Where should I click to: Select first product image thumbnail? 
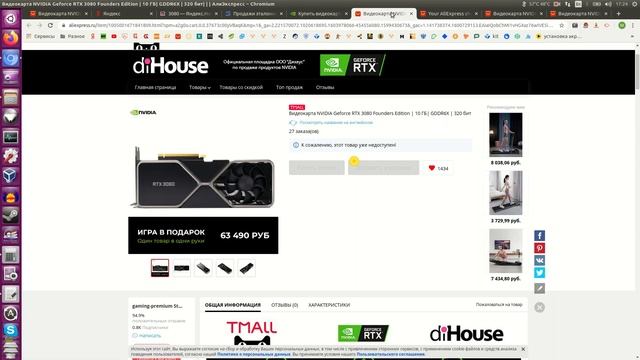coord(160,268)
